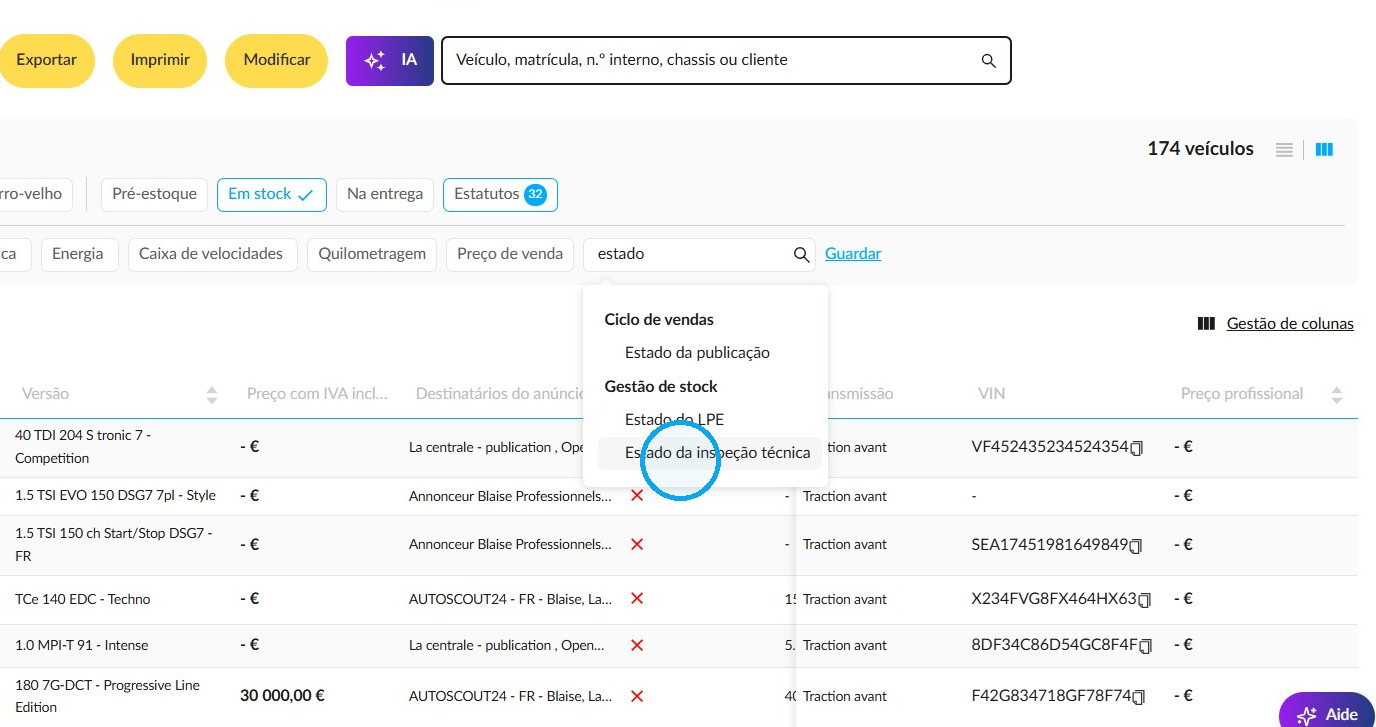This screenshot has width=1376, height=727.
Task: Switch to column view icon
Action: (1324, 150)
